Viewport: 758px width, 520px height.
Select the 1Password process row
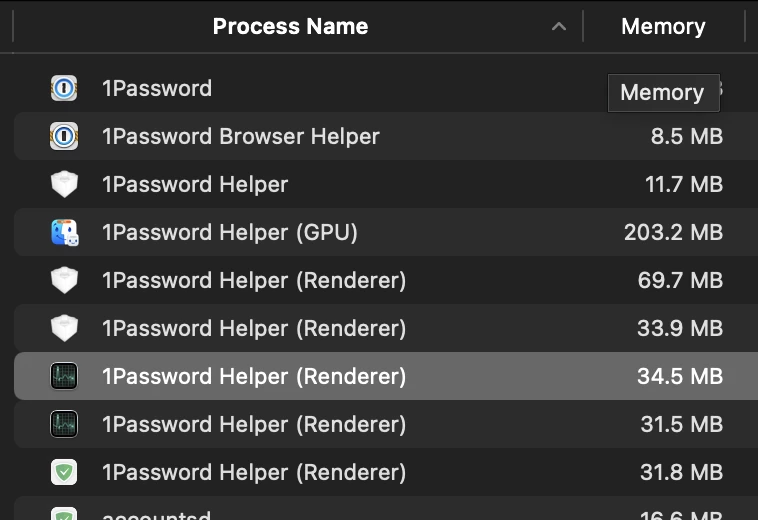[386, 88]
